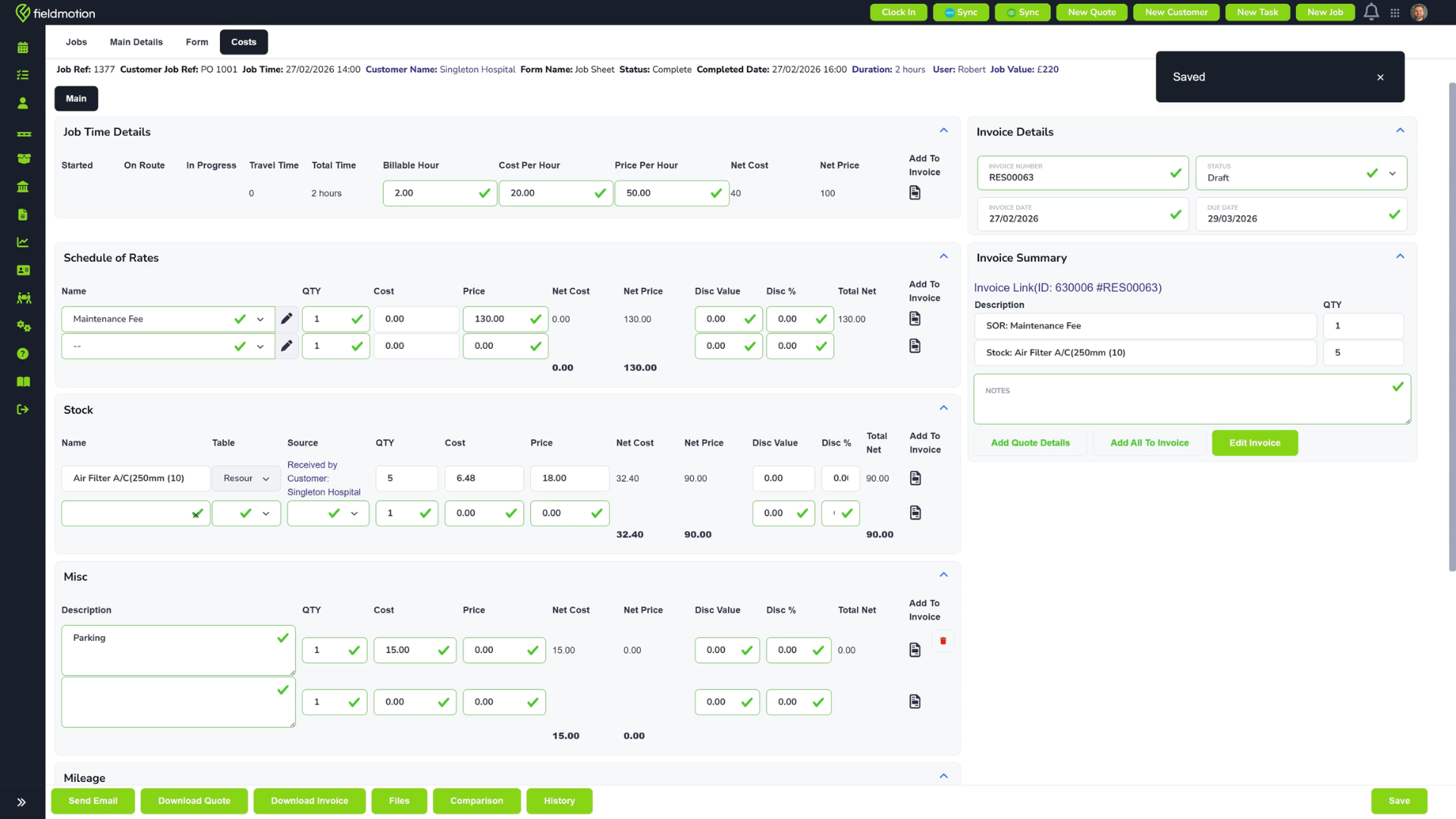Screen dimensions: 1456x819
Task: Click the Edit Invoice button
Action: coord(1254,443)
